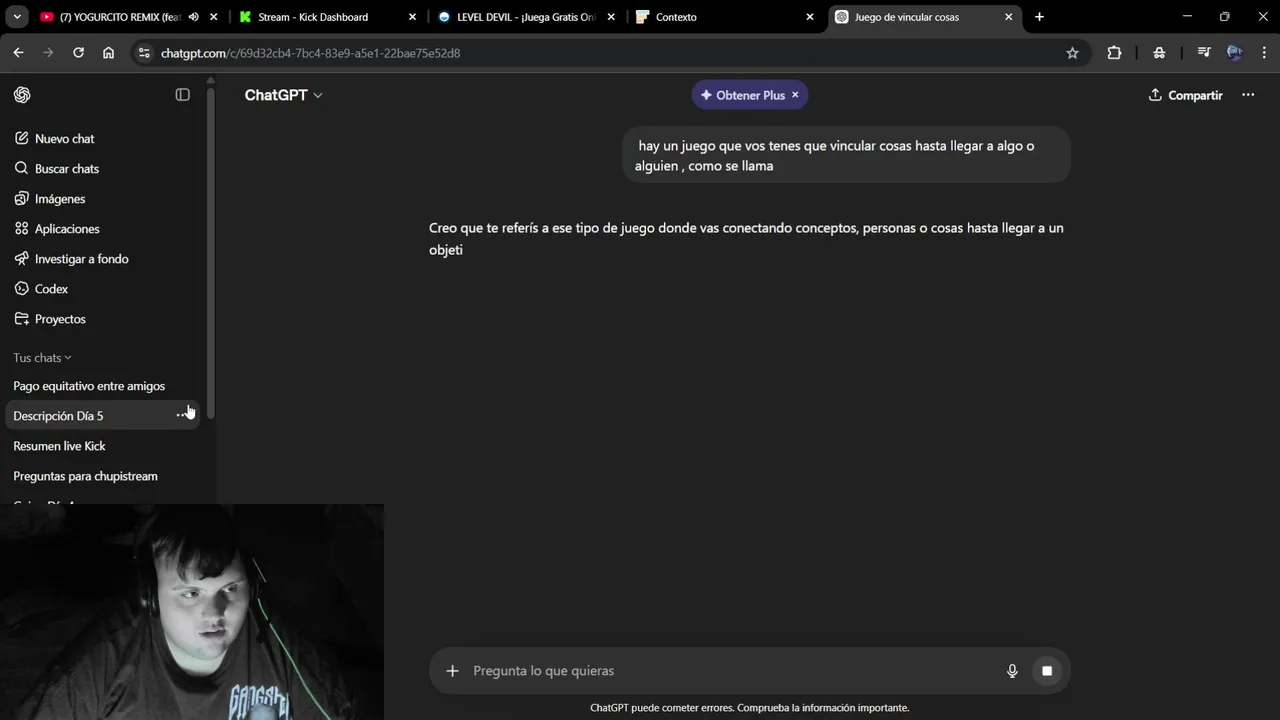Reload the current page
Screen dimensions: 1280x720
[x=78, y=53]
